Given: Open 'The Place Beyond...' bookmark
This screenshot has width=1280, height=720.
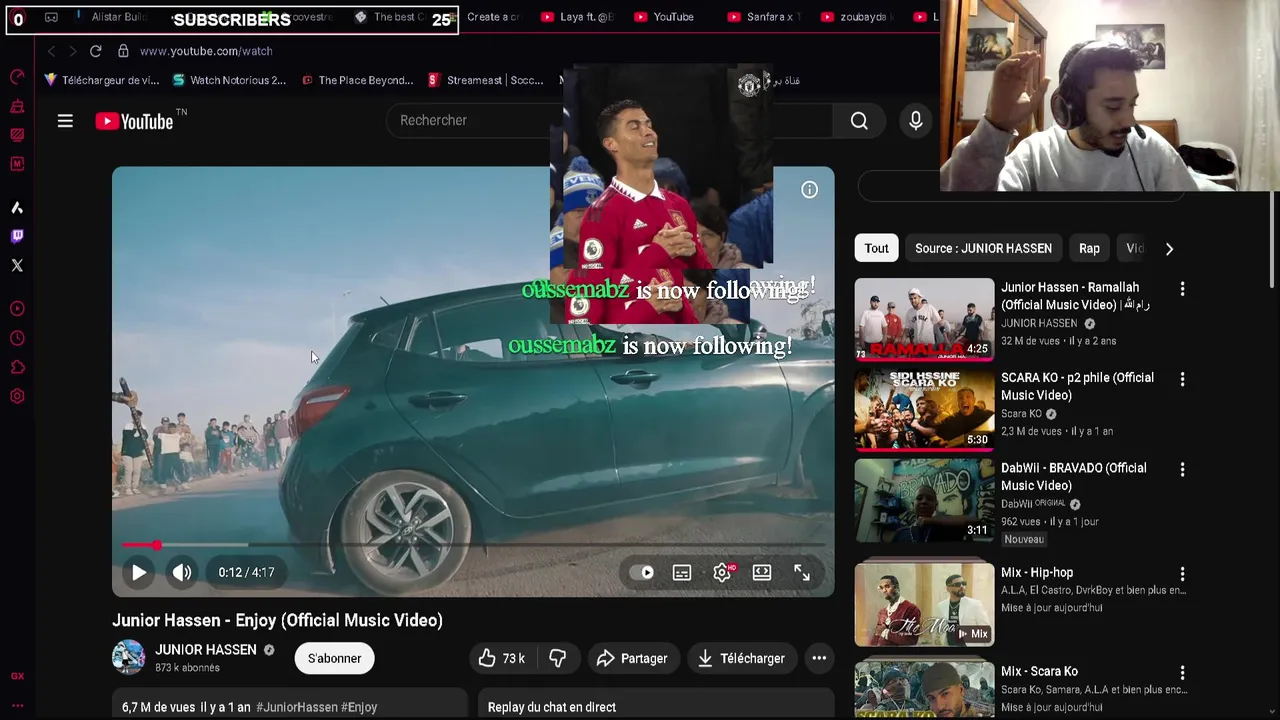Looking at the screenshot, I should coord(357,80).
